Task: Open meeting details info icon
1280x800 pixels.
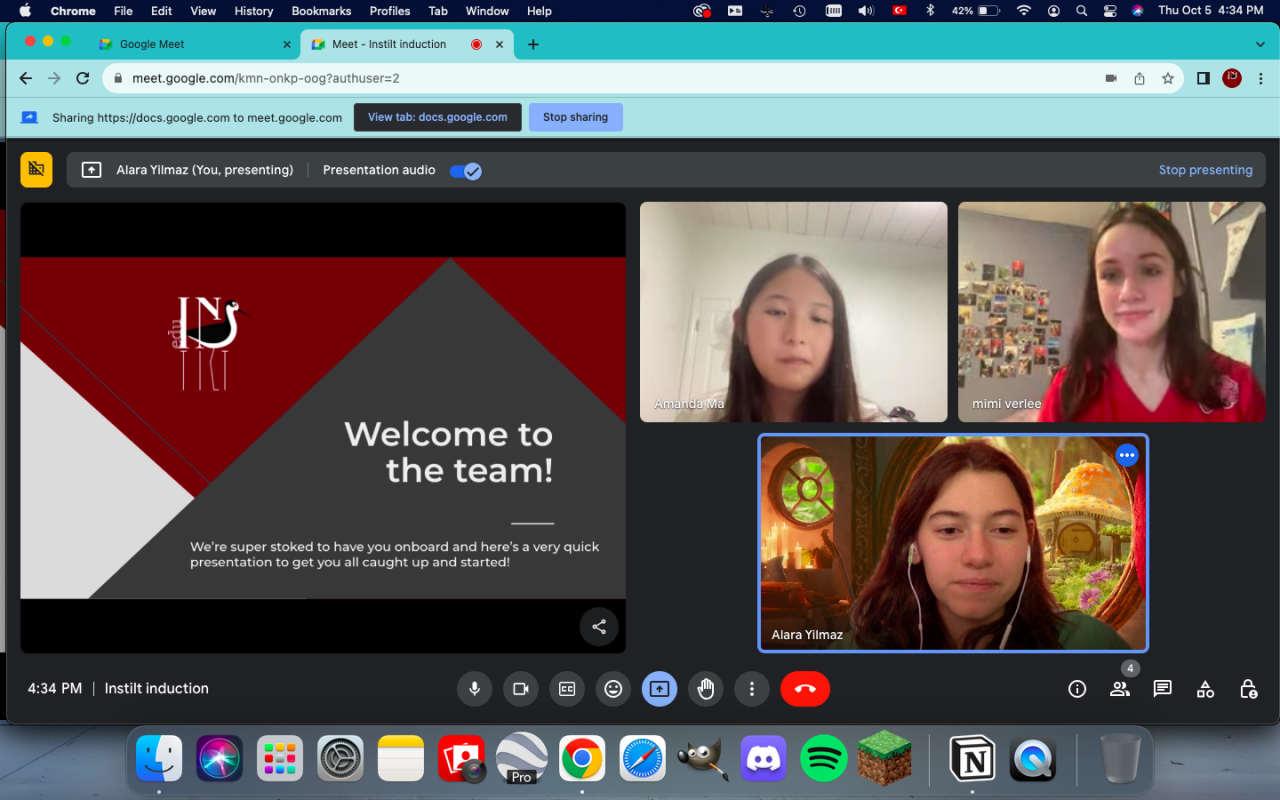Action: (x=1077, y=689)
